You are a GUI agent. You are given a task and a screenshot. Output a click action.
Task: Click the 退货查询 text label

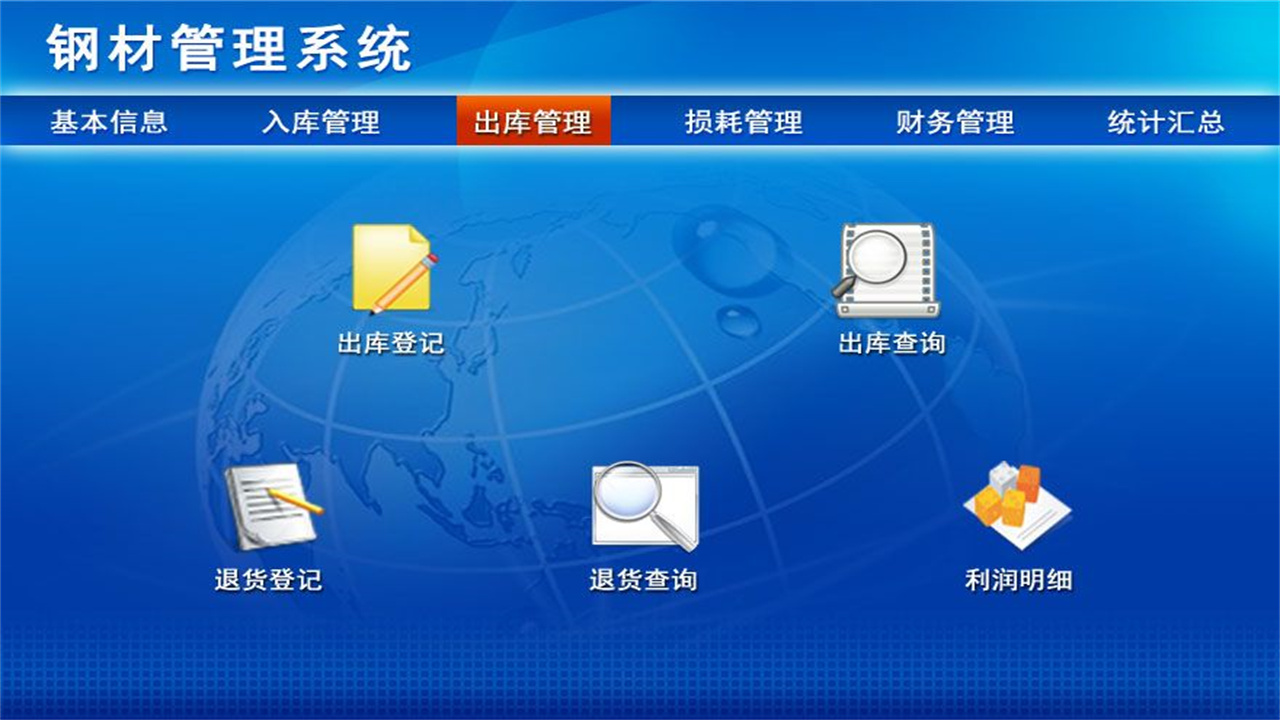[646, 577]
